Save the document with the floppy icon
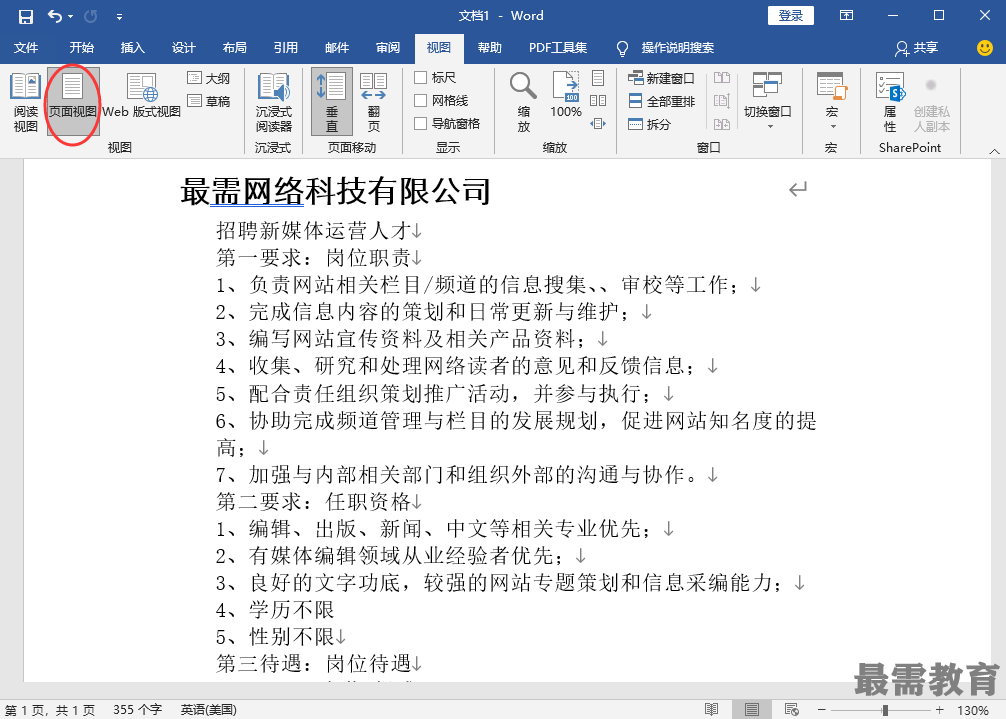This screenshot has height=719, width=1006. (25, 16)
